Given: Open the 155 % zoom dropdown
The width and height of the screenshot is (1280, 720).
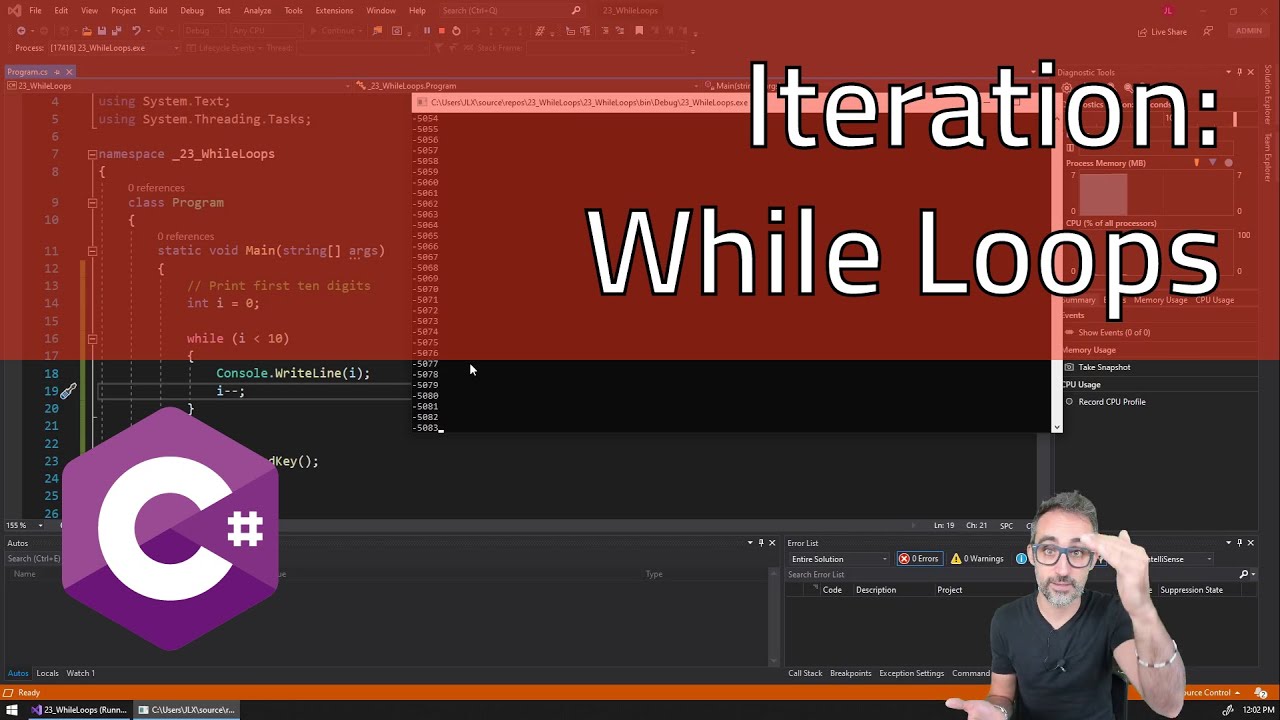Looking at the screenshot, I should 25,525.
